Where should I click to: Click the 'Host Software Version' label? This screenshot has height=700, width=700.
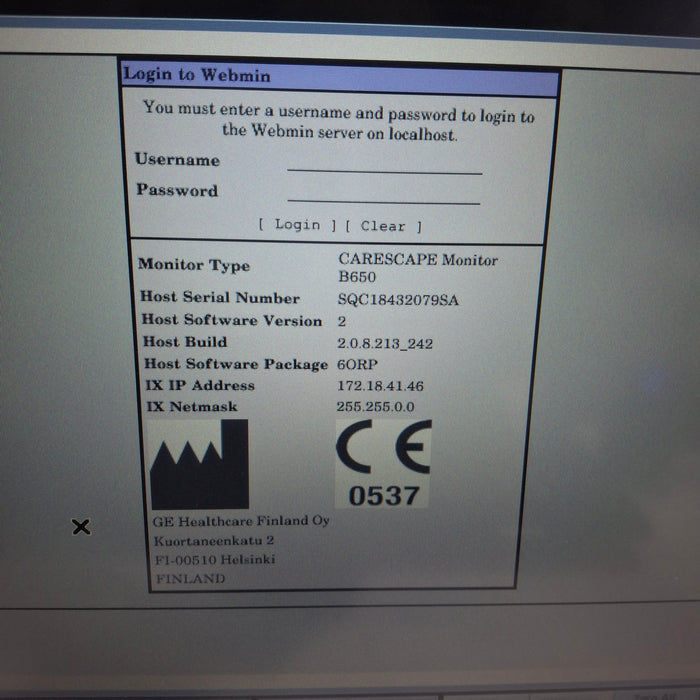pyautogui.click(x=232, y=320)
